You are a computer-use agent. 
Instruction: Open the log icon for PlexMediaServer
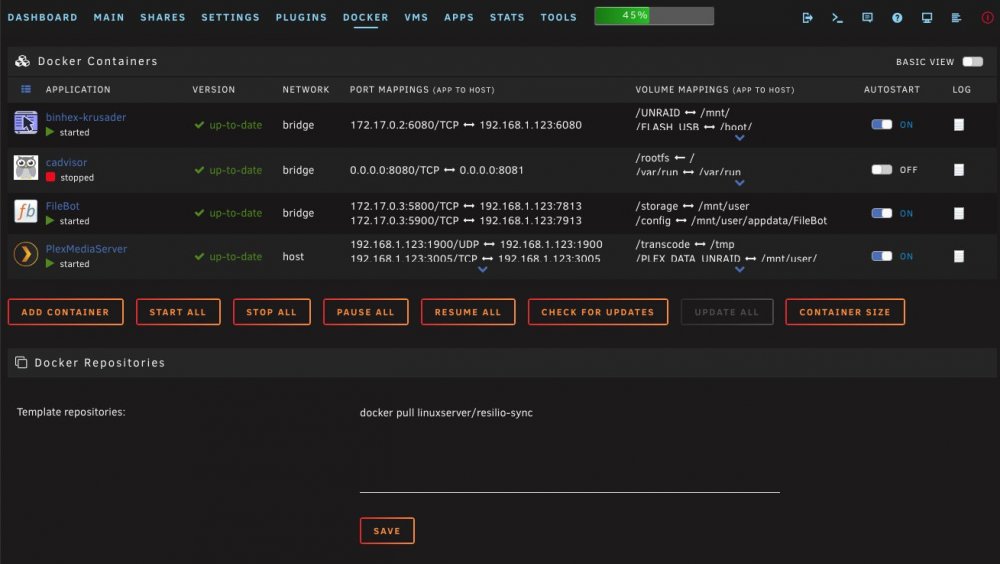click(x=959, y=256)
